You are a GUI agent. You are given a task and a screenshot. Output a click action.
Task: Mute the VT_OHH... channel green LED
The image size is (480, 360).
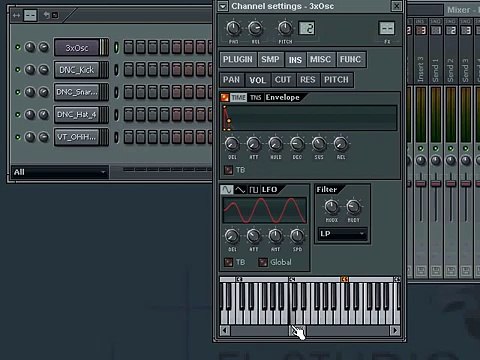coord(18,137)
